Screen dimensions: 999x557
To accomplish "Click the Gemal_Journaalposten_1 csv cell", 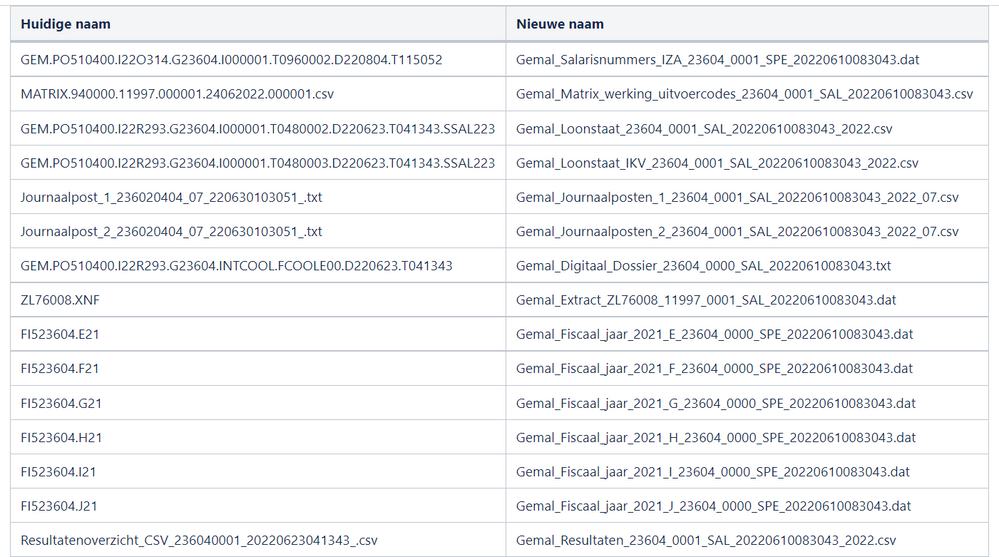I will [737, 198].
